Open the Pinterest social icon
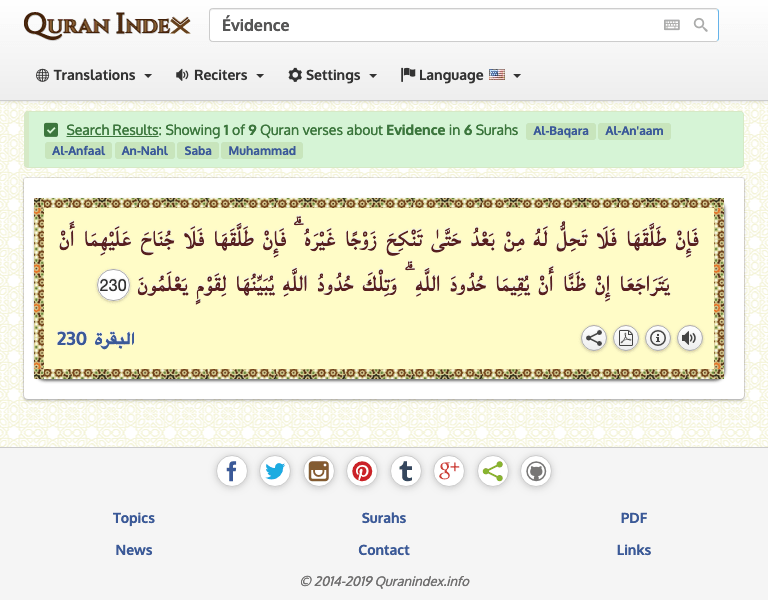The height and width of the screenshot is (600, 768). pyautogui.click(x=362, y=471)
